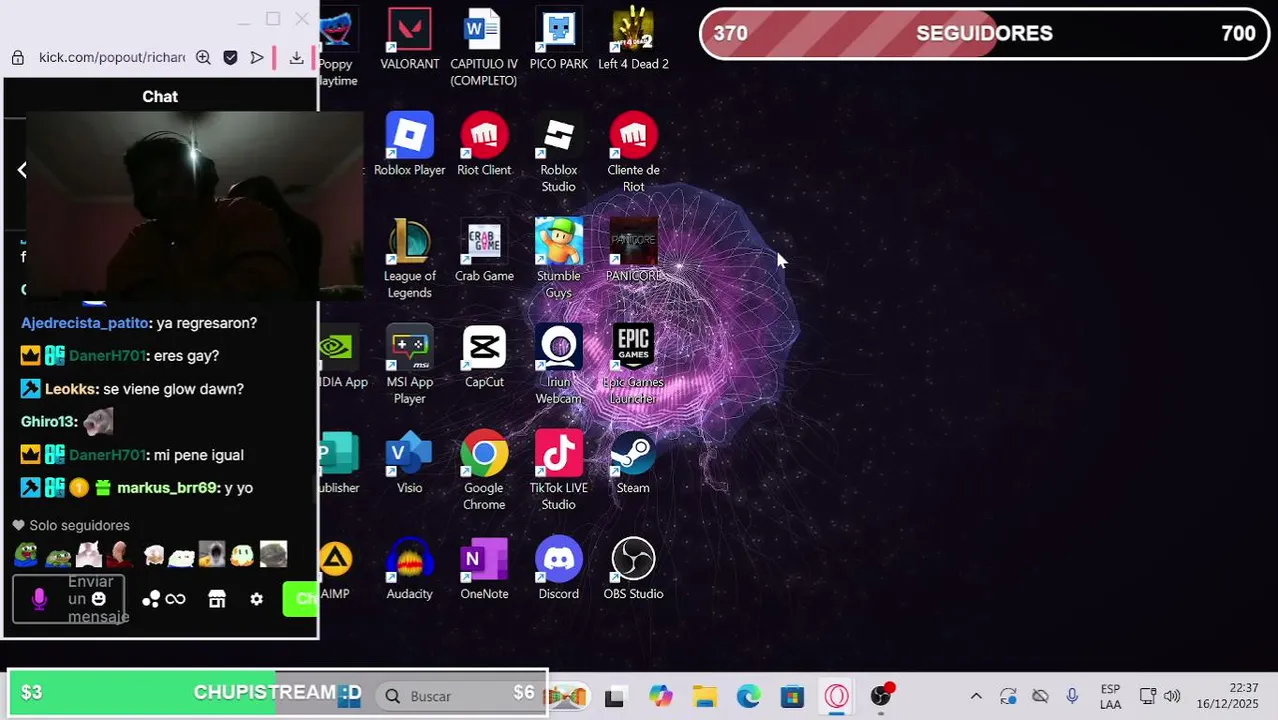Launch the Stumble Guys shortcut
Viewport: 1278px width, 720px height.
click(558, 259)
